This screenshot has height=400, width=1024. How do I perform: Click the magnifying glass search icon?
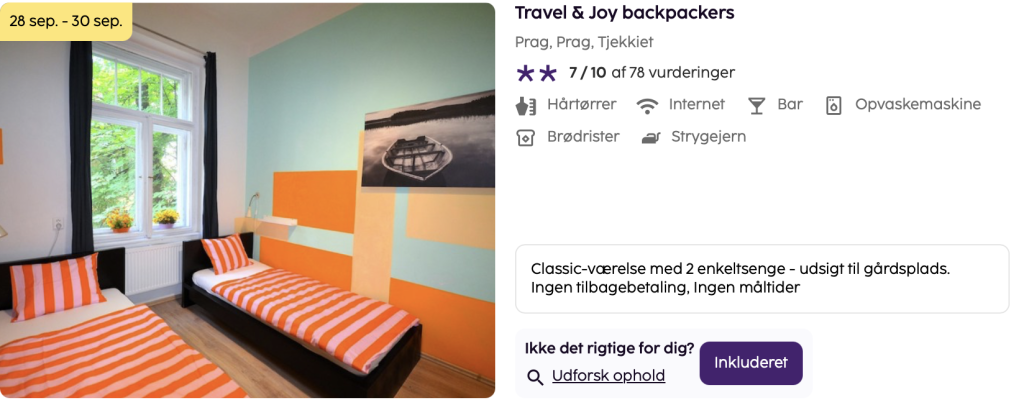(536, 377)
